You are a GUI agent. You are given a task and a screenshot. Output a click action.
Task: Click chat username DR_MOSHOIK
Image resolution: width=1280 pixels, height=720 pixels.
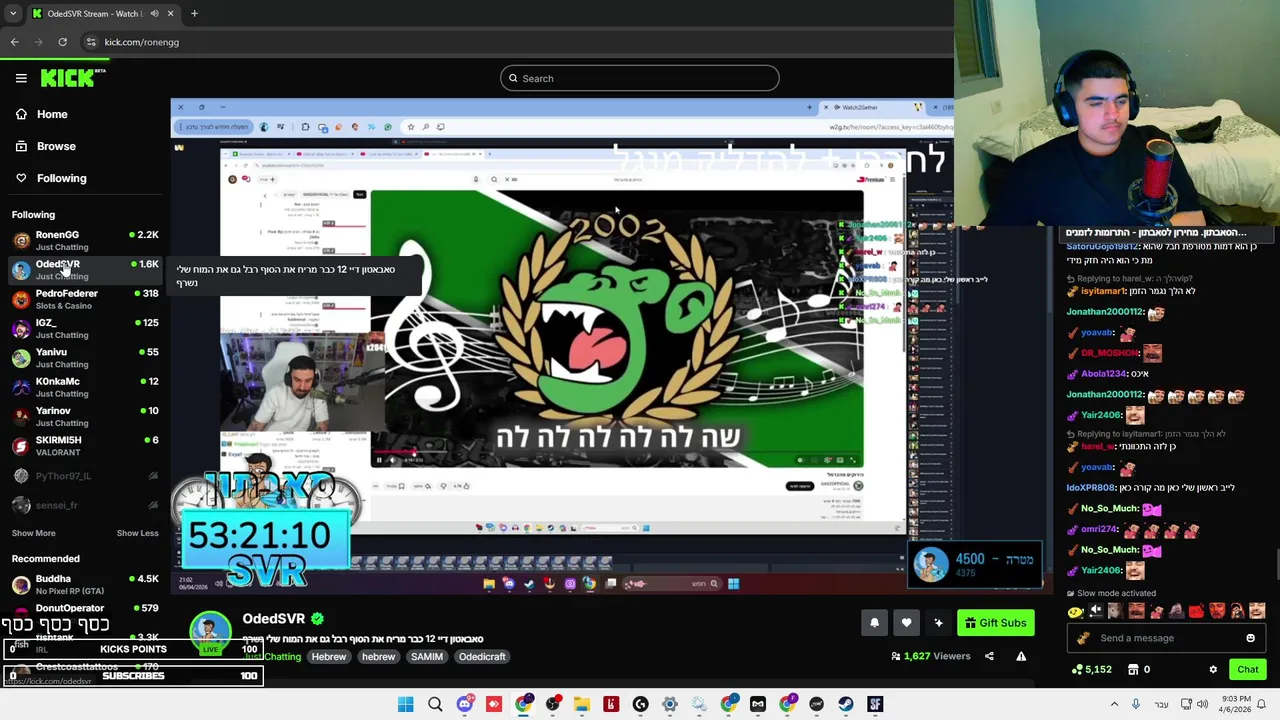point(1109,353)
